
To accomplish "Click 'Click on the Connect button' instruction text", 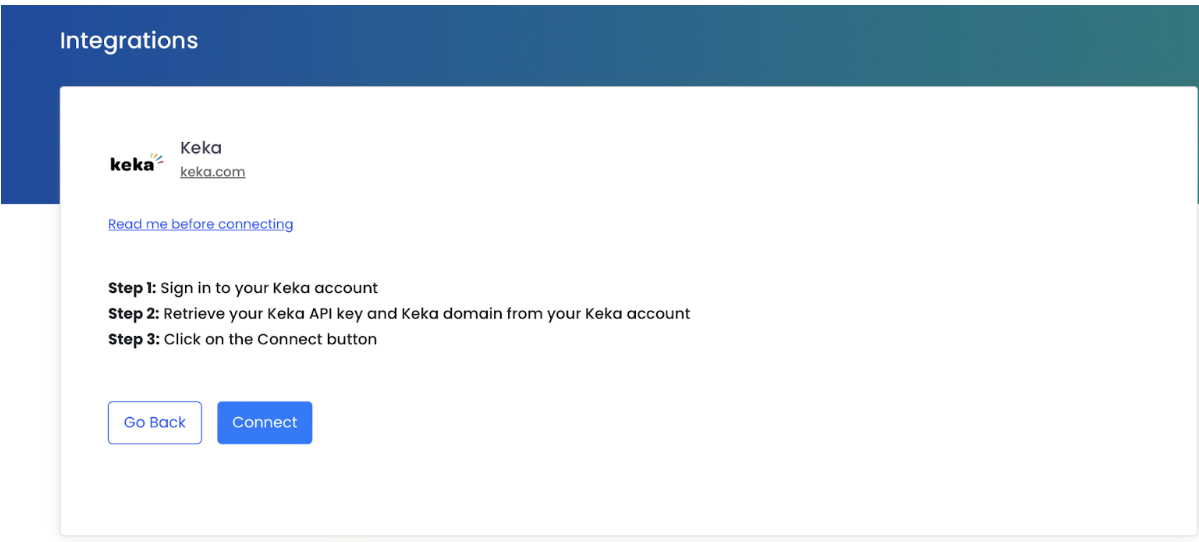I will pos(270,340).
